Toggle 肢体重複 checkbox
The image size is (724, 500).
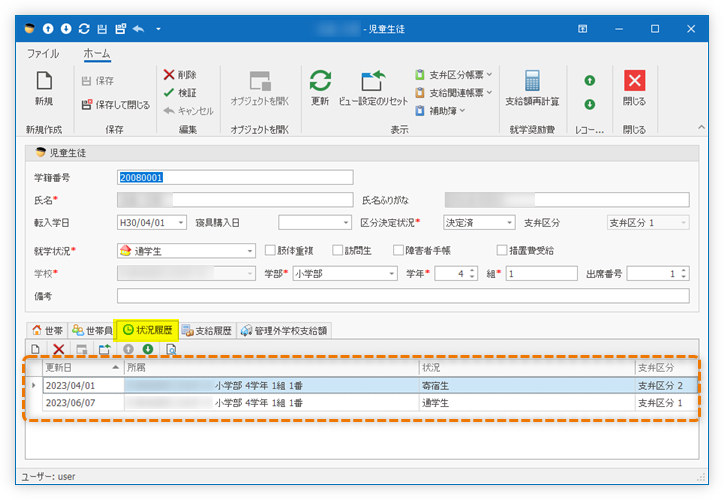point(270,250)
